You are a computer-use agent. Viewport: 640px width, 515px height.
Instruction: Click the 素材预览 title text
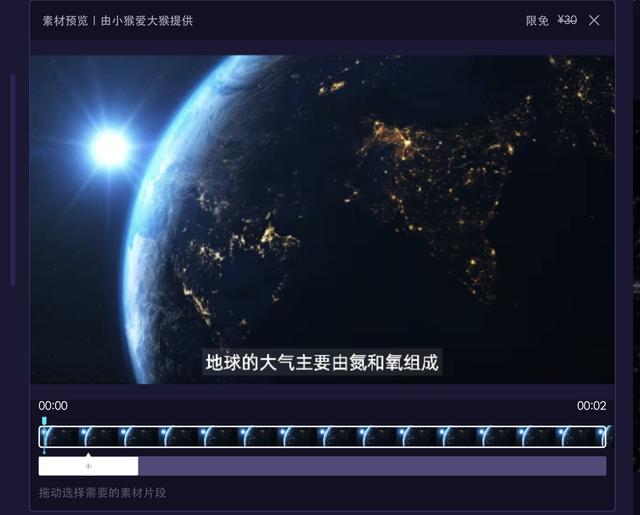pyautogui.click(x=65, y=21)
